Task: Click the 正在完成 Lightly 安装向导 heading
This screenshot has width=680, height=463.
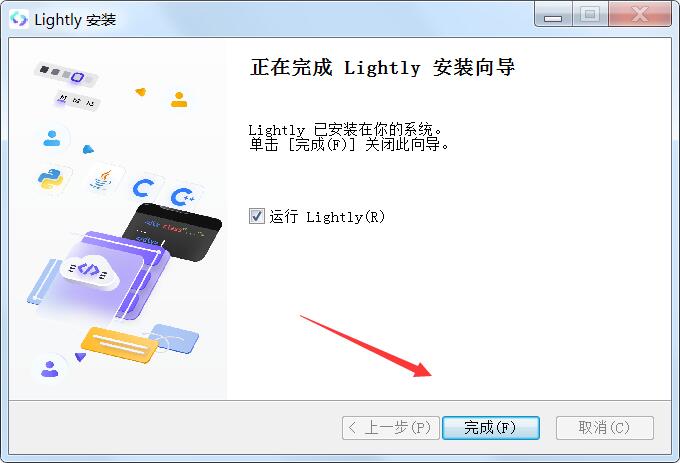Action: click(382, 68)
